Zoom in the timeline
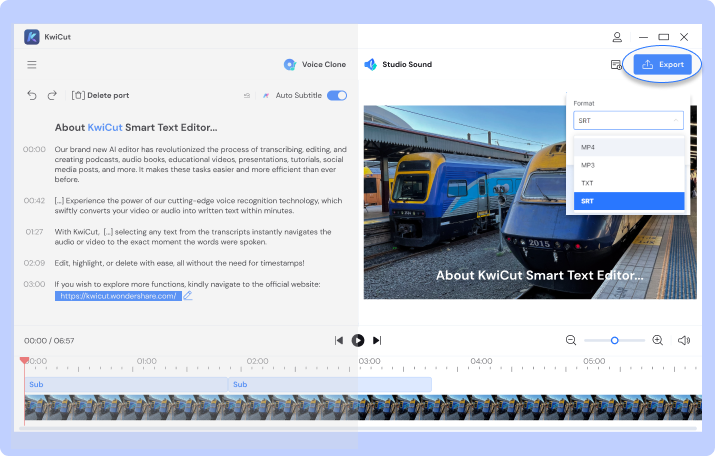Screen dimensions: 715x456 tap(658, 340)
